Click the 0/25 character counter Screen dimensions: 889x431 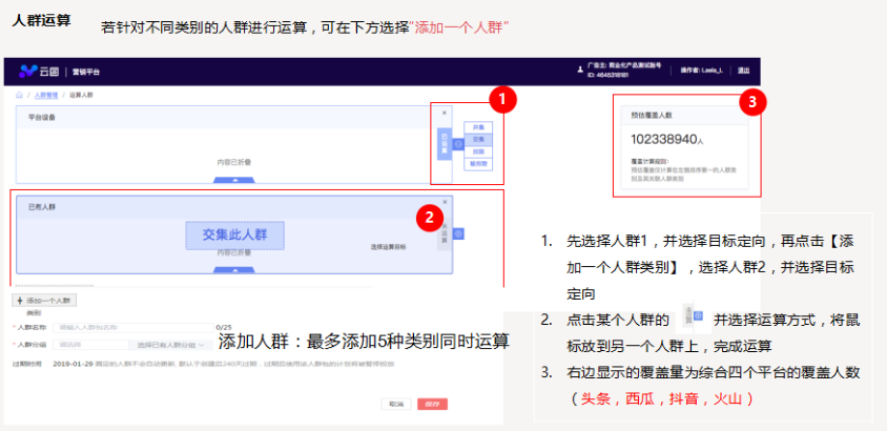[x=224, y=327]
